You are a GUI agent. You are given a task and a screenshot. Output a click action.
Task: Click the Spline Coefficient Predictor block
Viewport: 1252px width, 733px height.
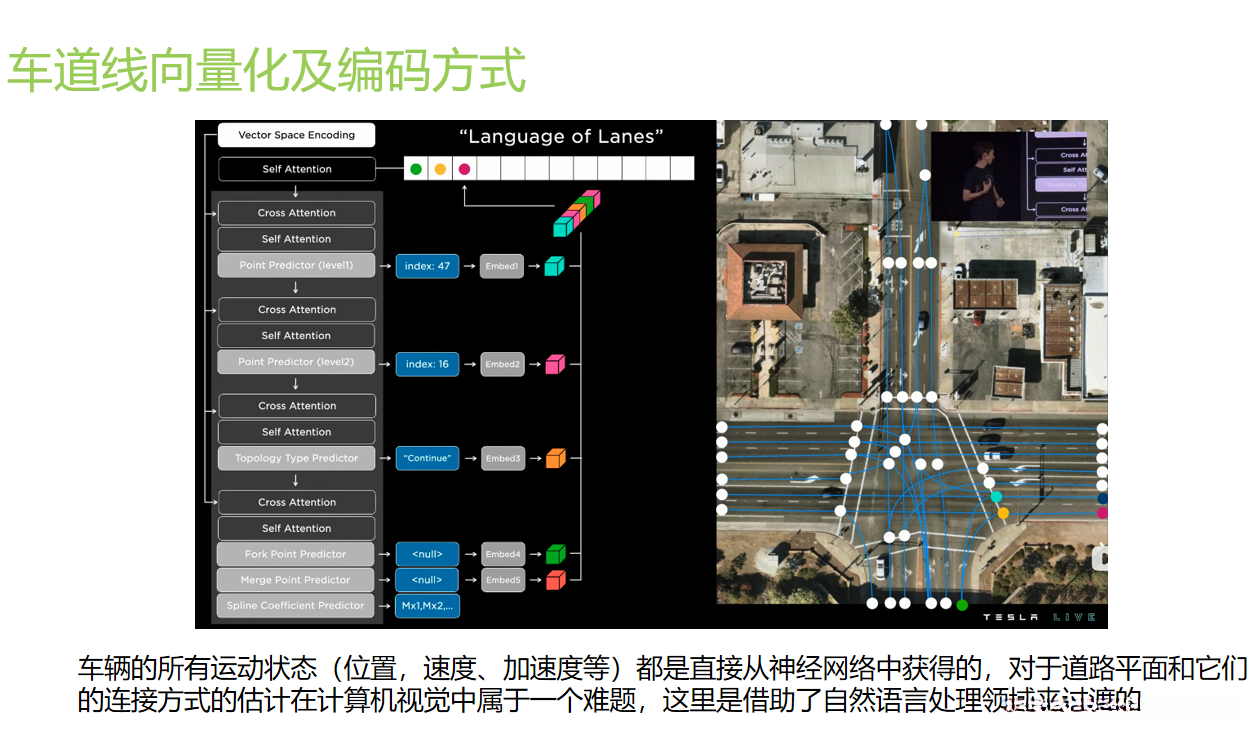297,606
